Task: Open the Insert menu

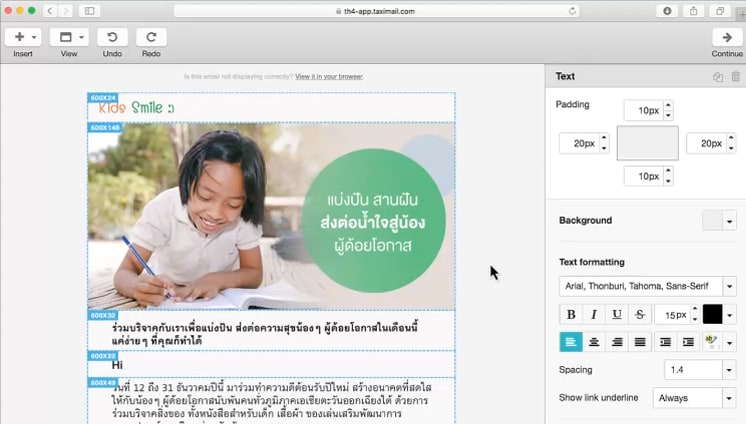Action: click(23, 37)
